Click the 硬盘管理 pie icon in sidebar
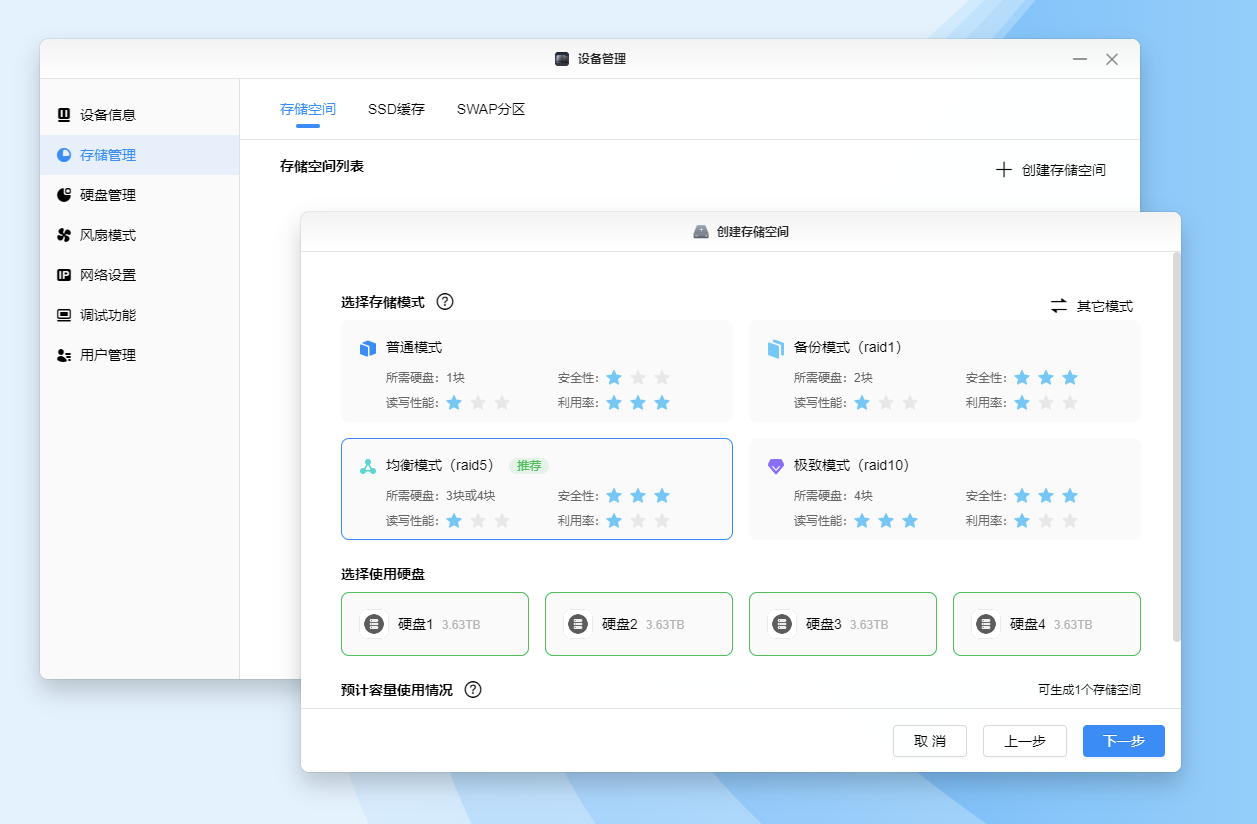This screenshot has width=1257, height=824. (x=64, y=195)
